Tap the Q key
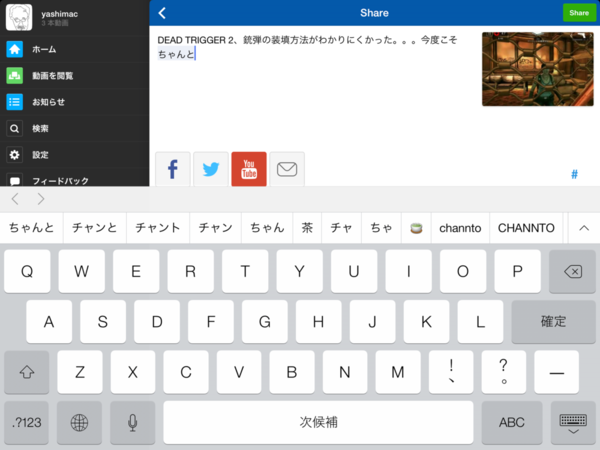The height and width of the screenshot is (450, 600). (x=27, y=271)
